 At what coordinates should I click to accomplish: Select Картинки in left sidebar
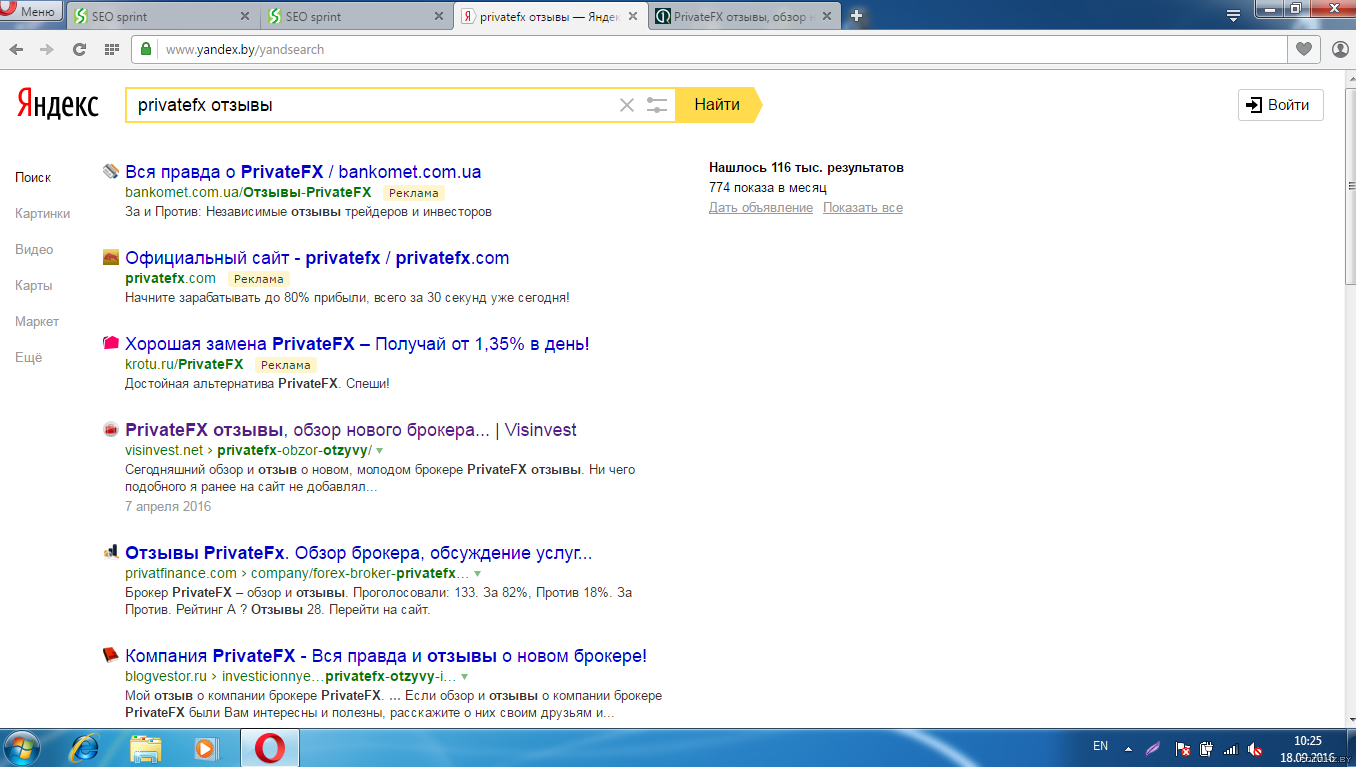(43, 213)
